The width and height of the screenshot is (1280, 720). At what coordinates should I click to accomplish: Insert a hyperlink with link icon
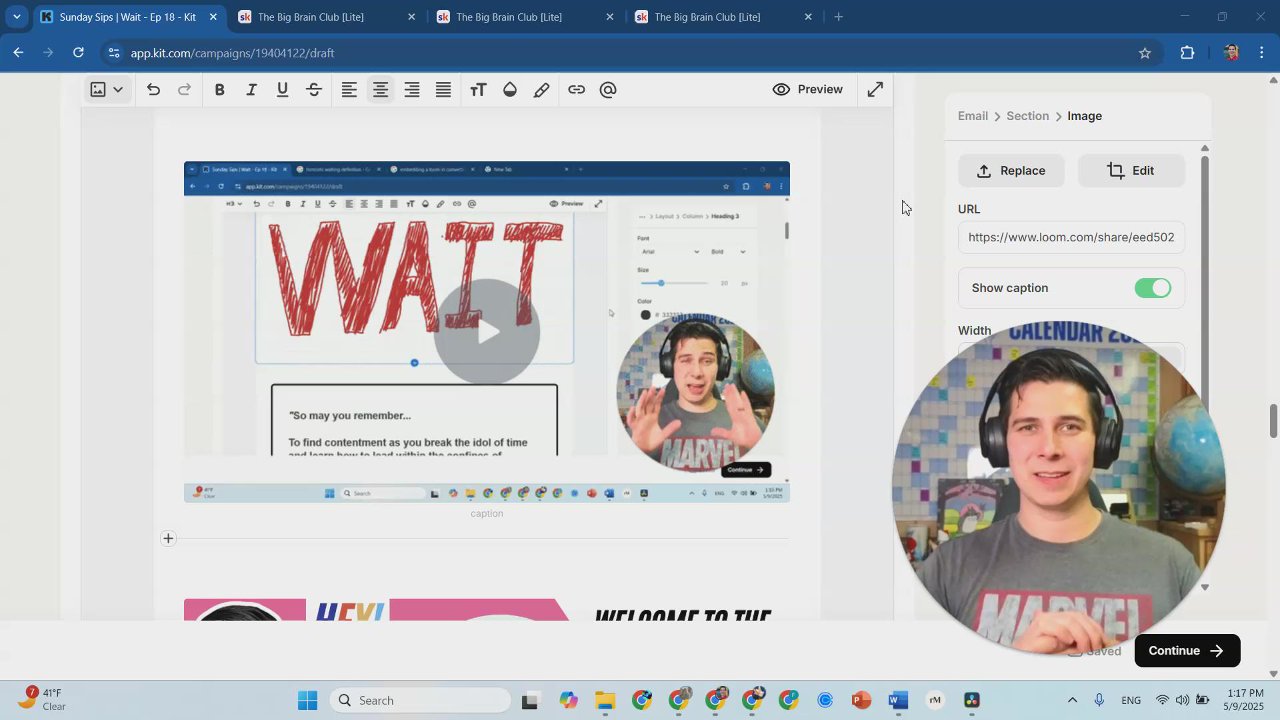576,90
